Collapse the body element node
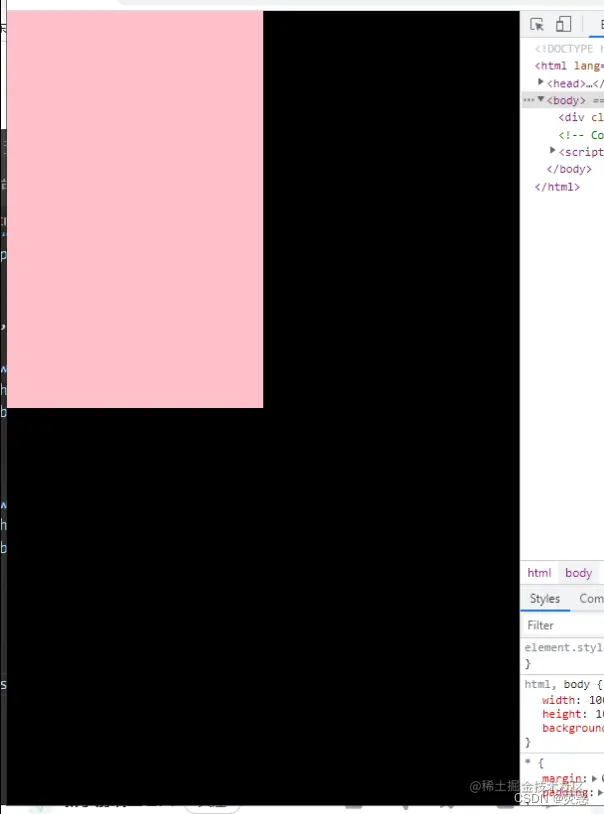Image resolution: width=604 pixels, height=814 pixels. (541, 99)
